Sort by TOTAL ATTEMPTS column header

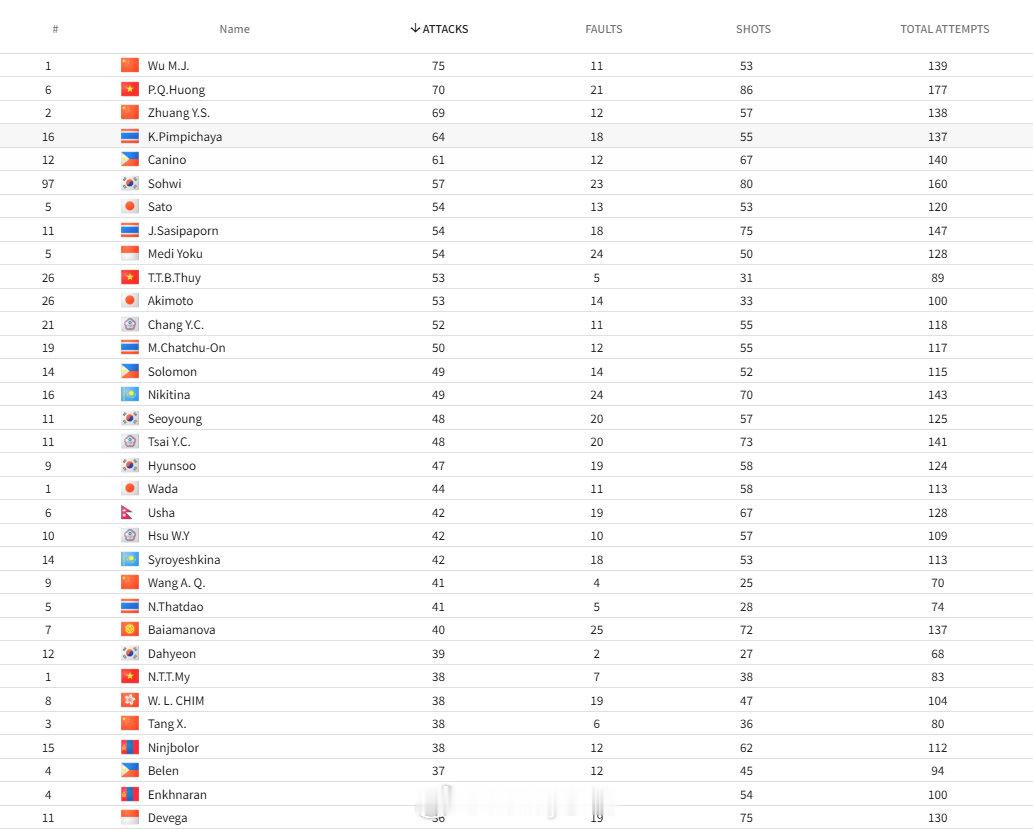coord(945,29)
